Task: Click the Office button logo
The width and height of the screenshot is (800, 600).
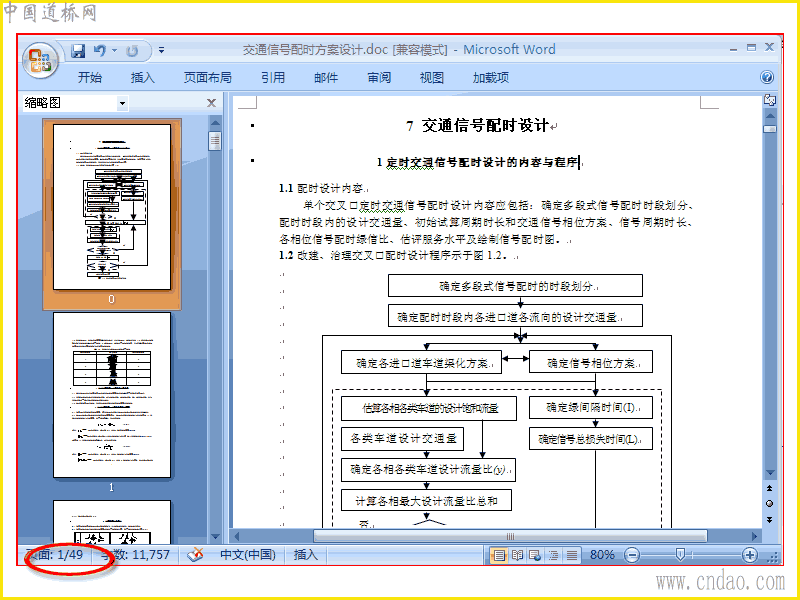Action: pyautogui.click(x=40, y=61)
